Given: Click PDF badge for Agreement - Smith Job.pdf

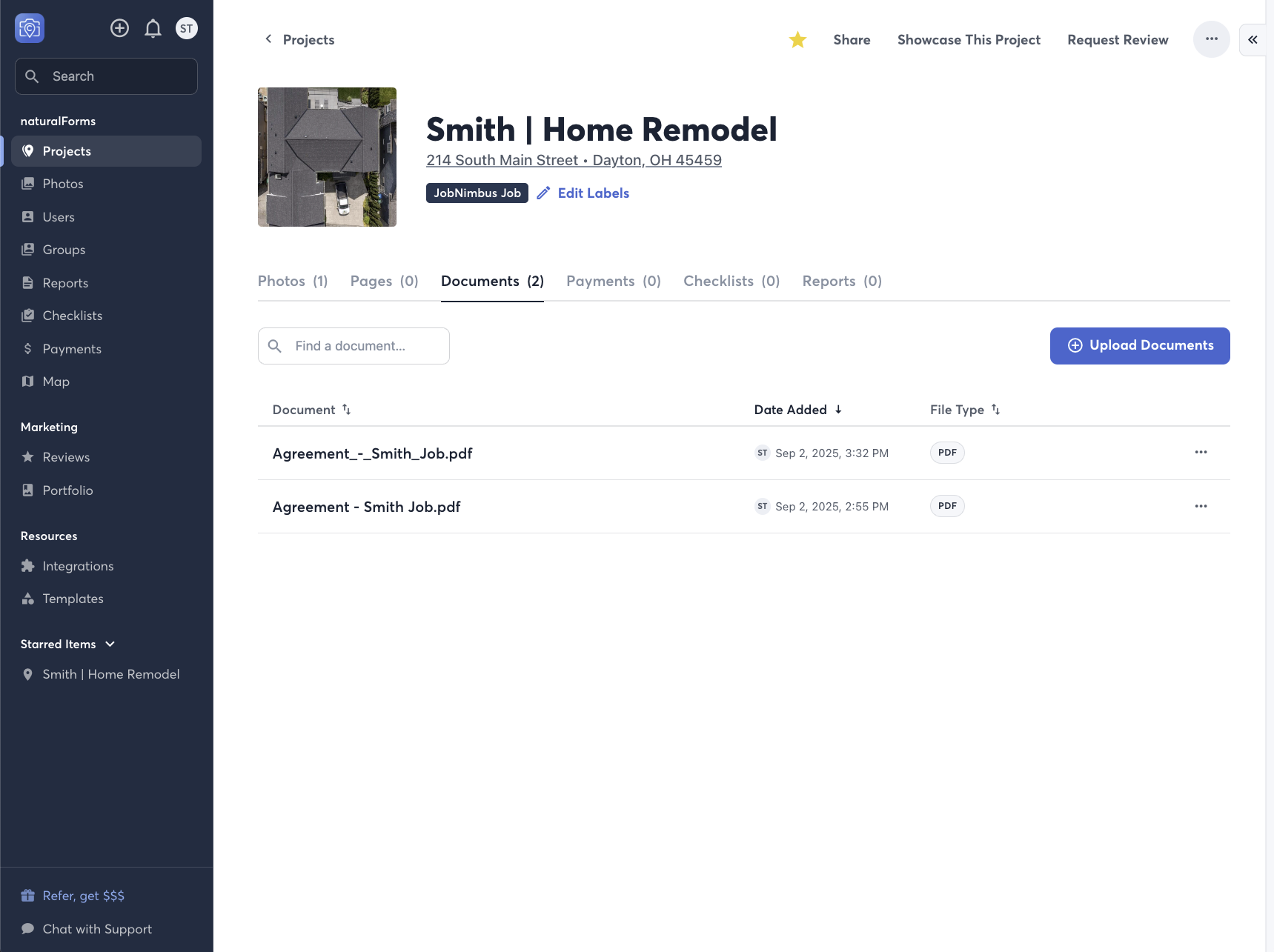Looking at the screenshot, I should point(947,506).
